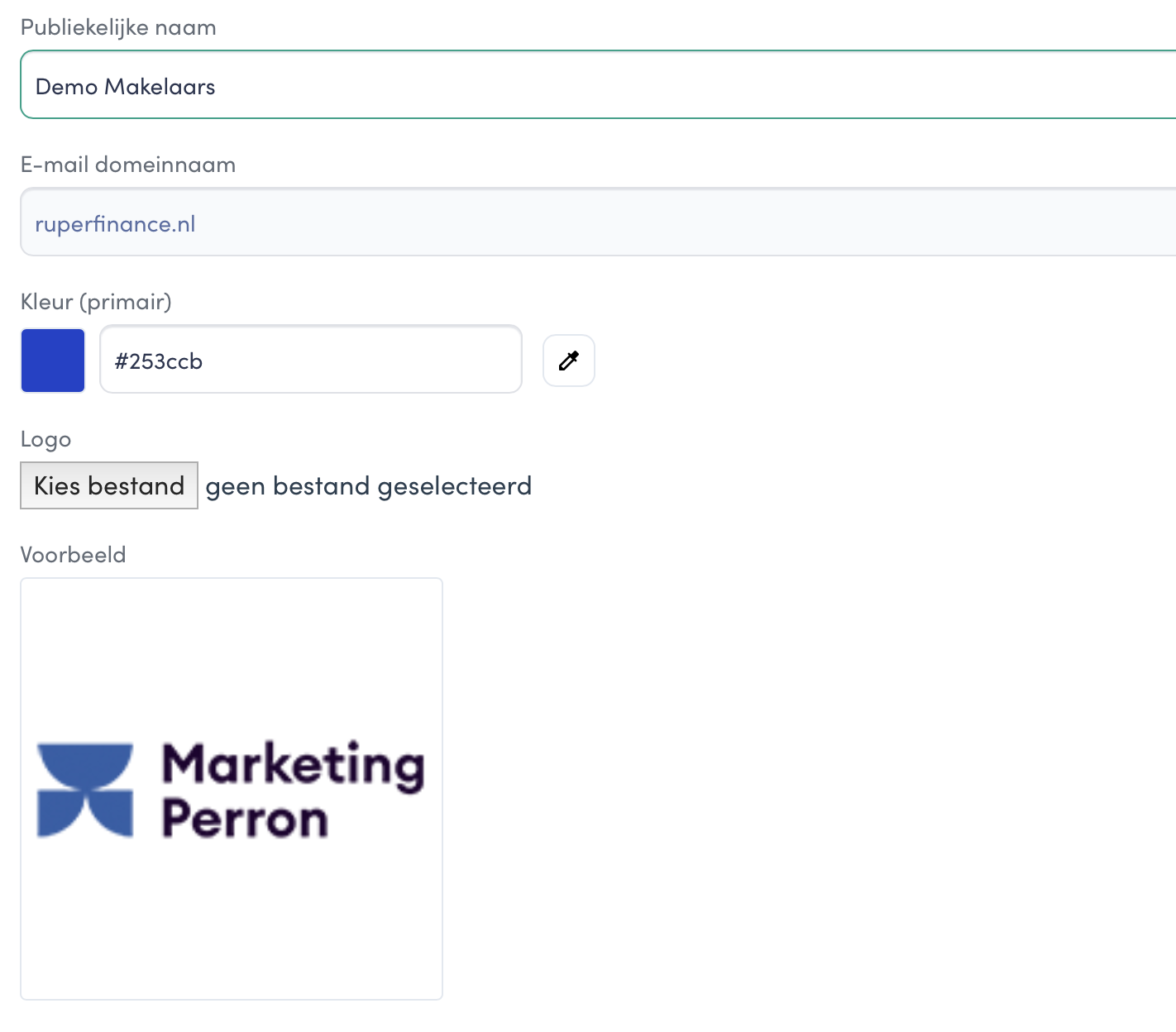The height and width of the screenshot is (1032, 1176).
Task: Click the 'Voorbeeld' label
Action: coord(74,555)
